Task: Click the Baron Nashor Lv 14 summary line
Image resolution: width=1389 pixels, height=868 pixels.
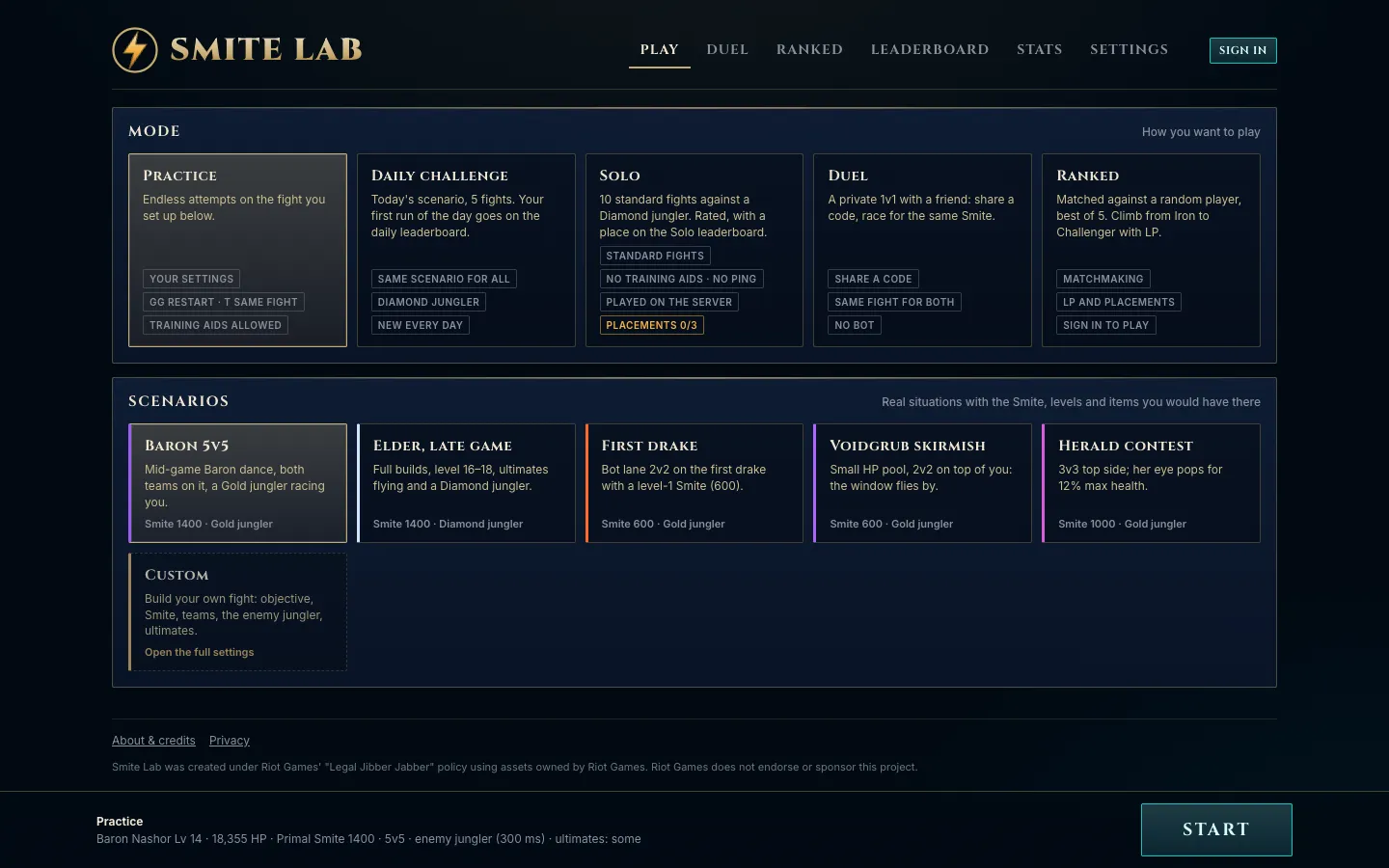Action: tap(368, 839)
